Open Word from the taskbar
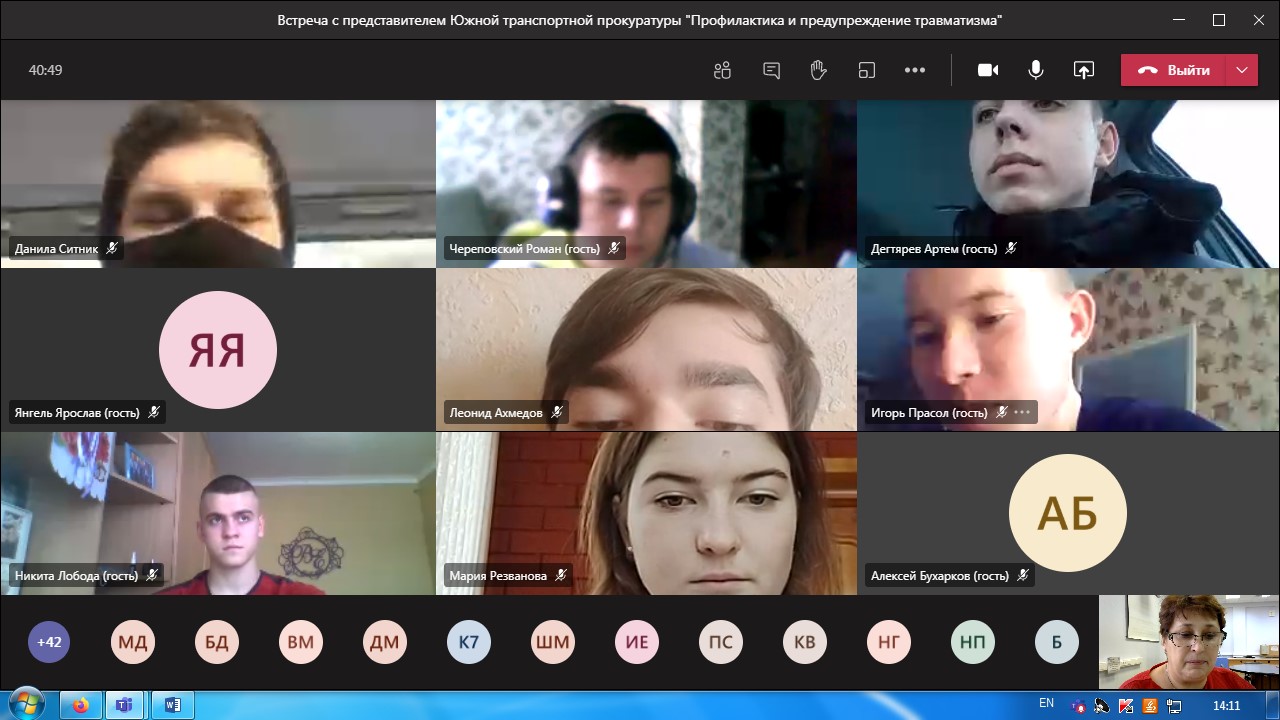 (172, 705)
